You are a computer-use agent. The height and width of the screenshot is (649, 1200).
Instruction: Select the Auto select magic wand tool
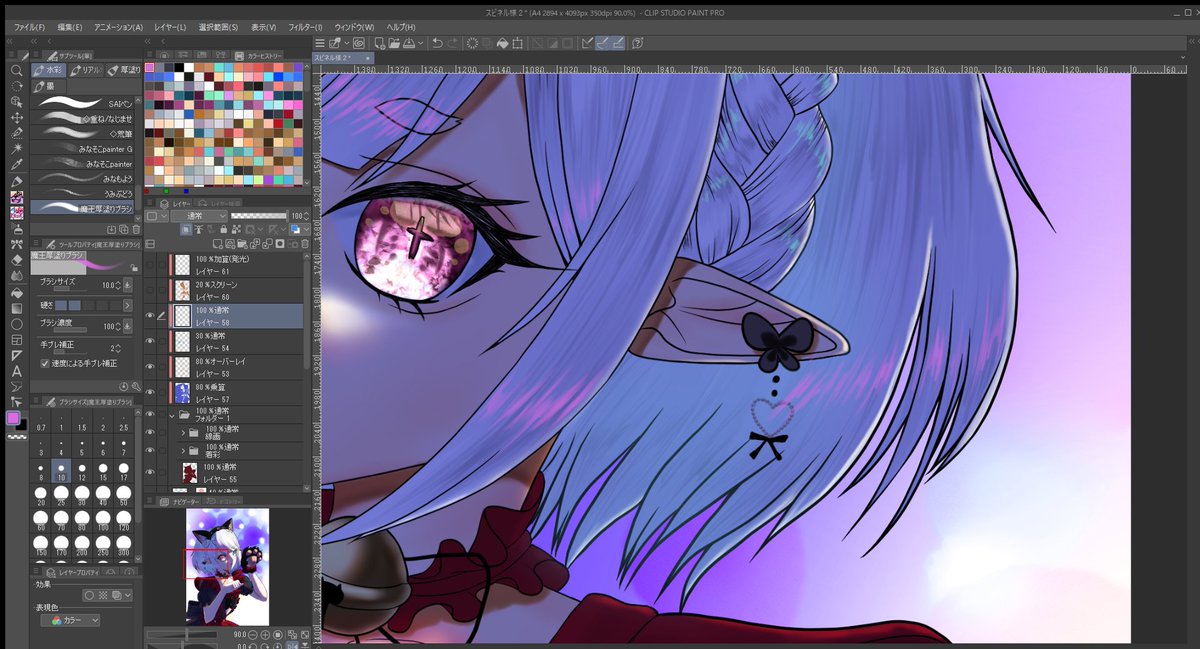pyautogui.click(x=16, y=149)
